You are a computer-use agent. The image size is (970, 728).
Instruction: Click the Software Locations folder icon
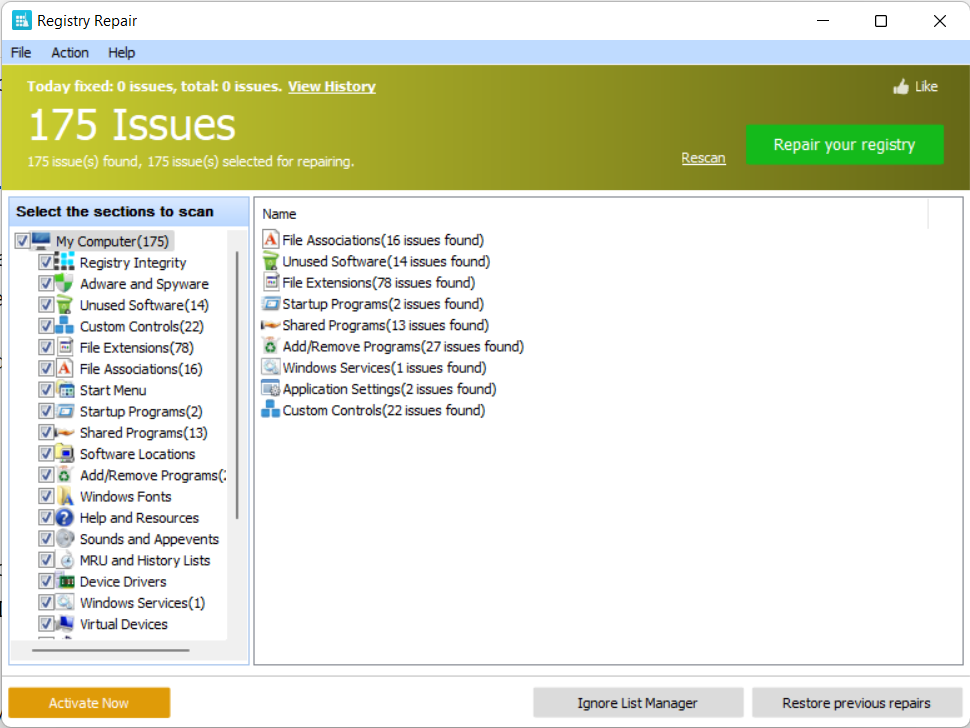64,453
